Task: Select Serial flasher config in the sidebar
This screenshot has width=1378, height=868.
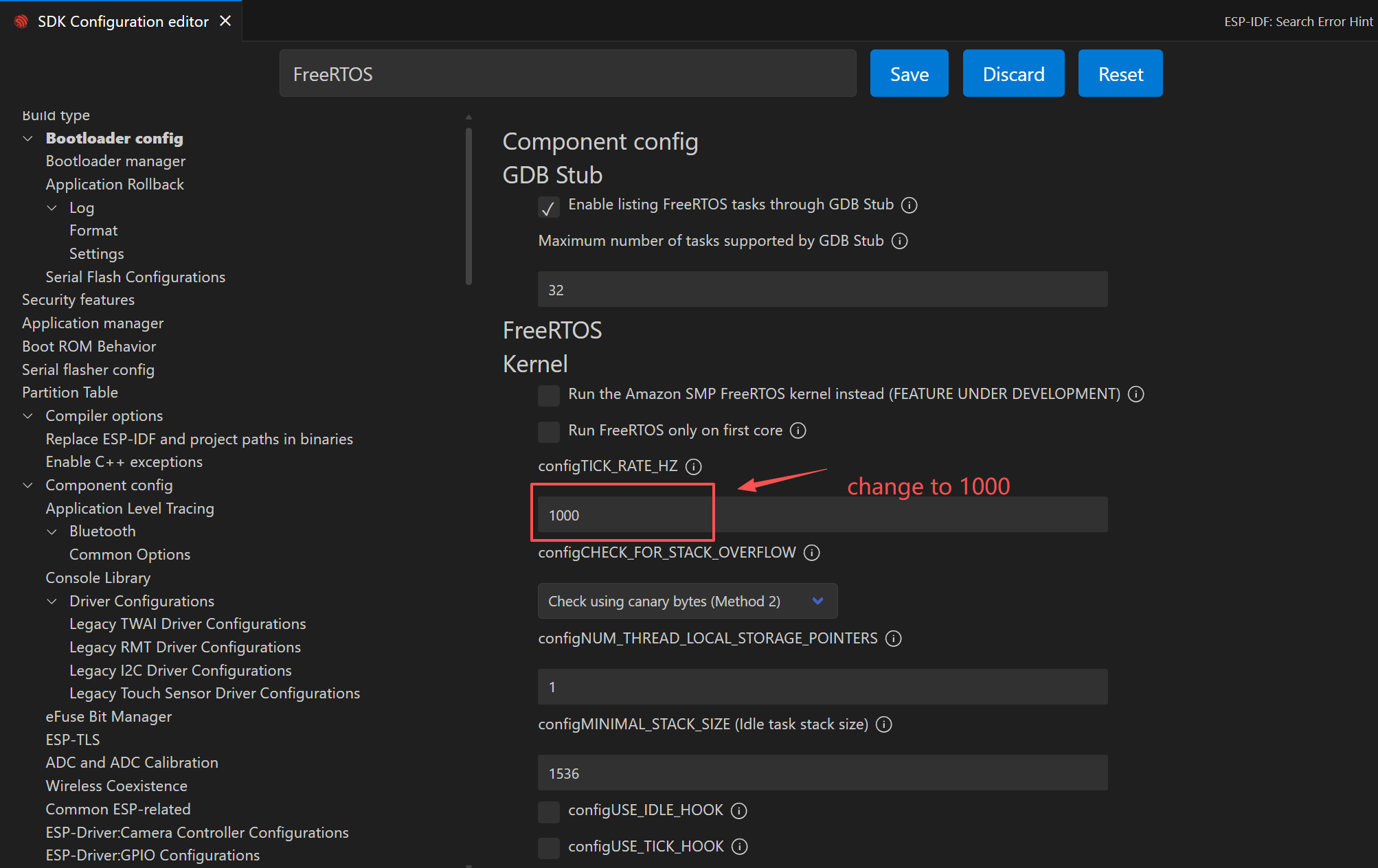Action: [88, 370]
